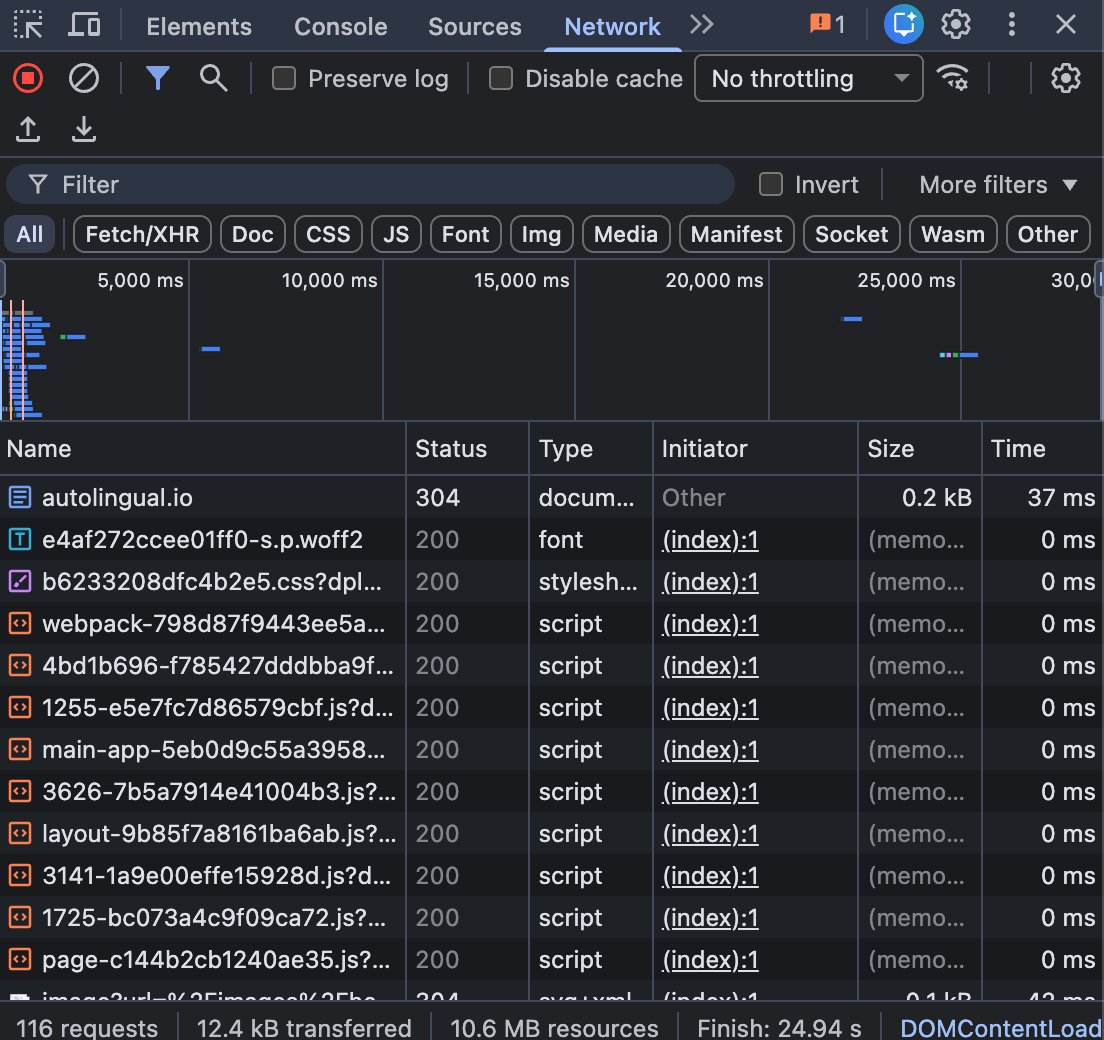Click the b6233208dfc4b2e5.css stylesheet icon

pos(20,582)
